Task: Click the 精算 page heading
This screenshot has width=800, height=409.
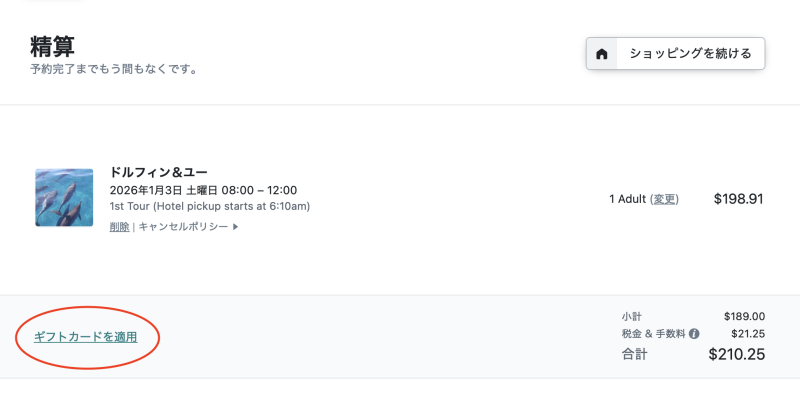Action: point(53,45)
